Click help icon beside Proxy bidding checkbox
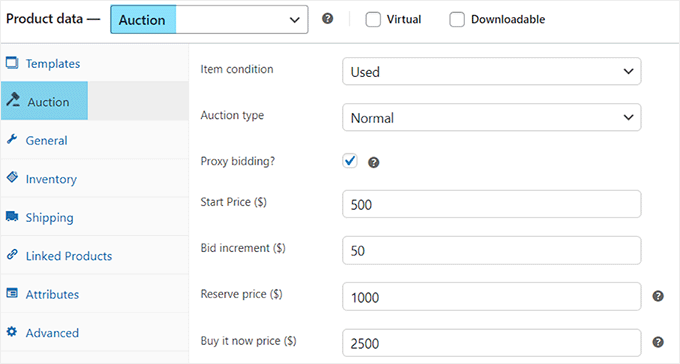 point(373,163)
